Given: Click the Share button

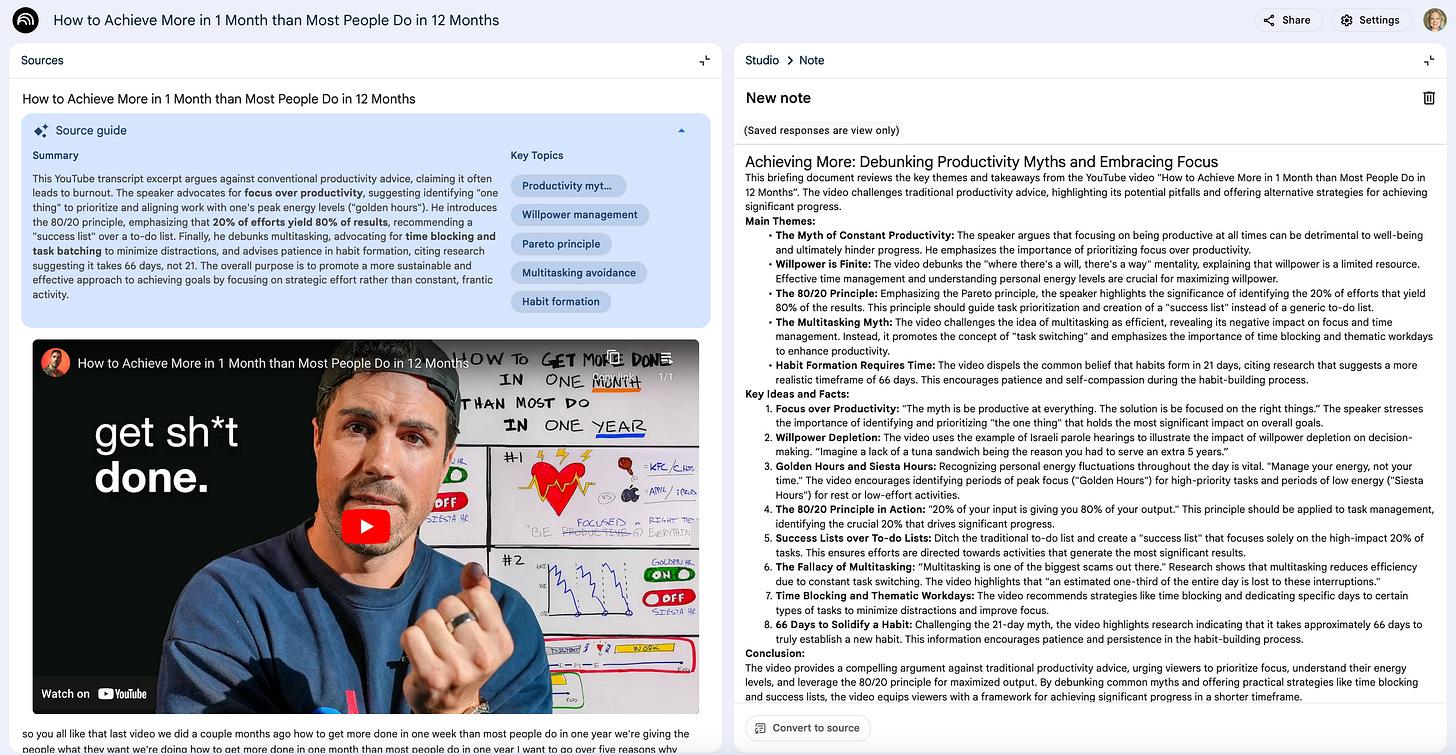Looking at the screenshot, I should pos(1286,20).
